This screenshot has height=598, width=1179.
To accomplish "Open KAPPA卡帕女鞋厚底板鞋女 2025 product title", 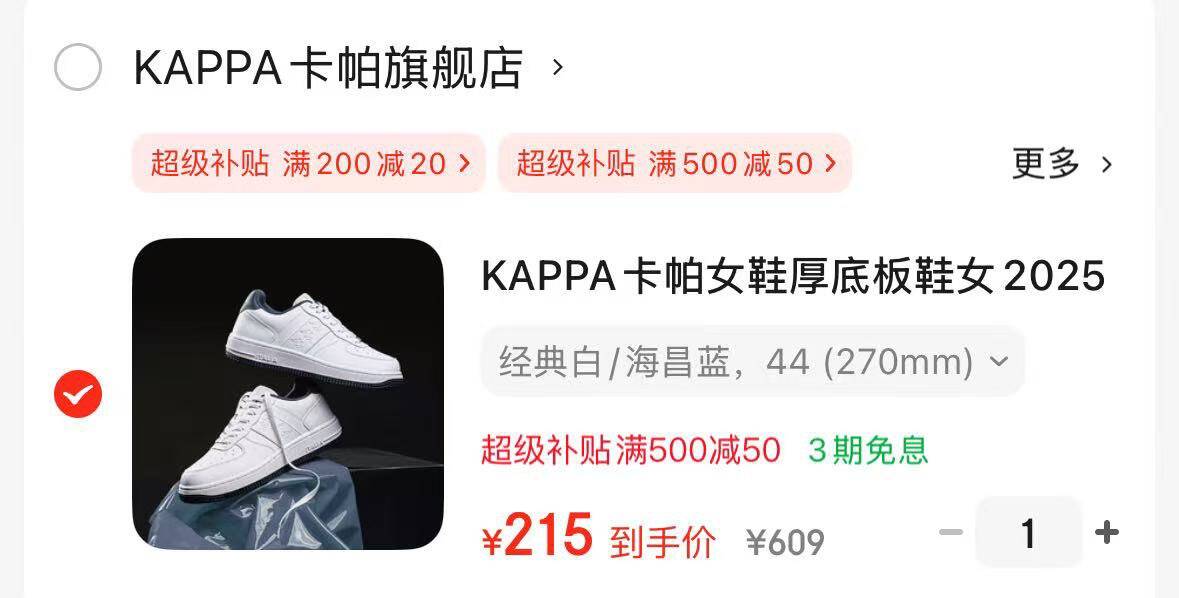I will pos(793,275).
